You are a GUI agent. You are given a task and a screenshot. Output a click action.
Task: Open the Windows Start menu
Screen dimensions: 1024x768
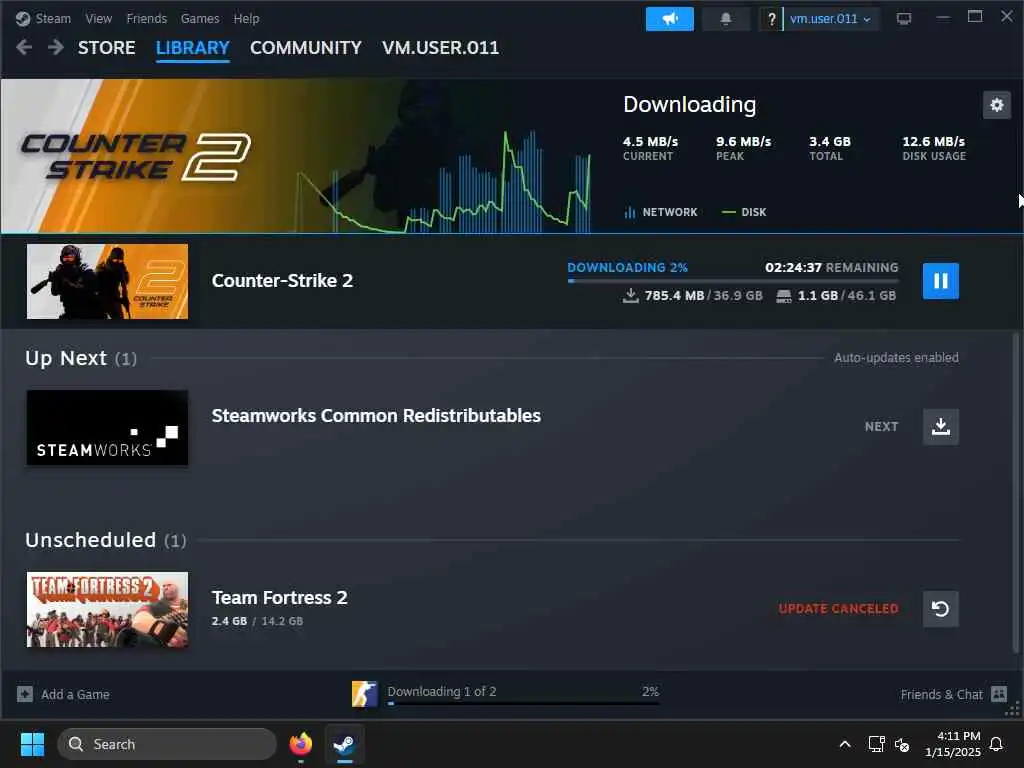point(32,744)
